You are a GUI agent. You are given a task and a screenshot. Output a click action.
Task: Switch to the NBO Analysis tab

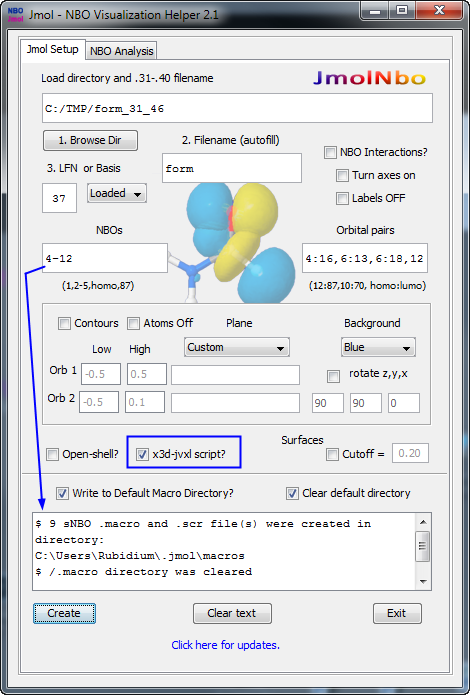[x=121, y=51]
